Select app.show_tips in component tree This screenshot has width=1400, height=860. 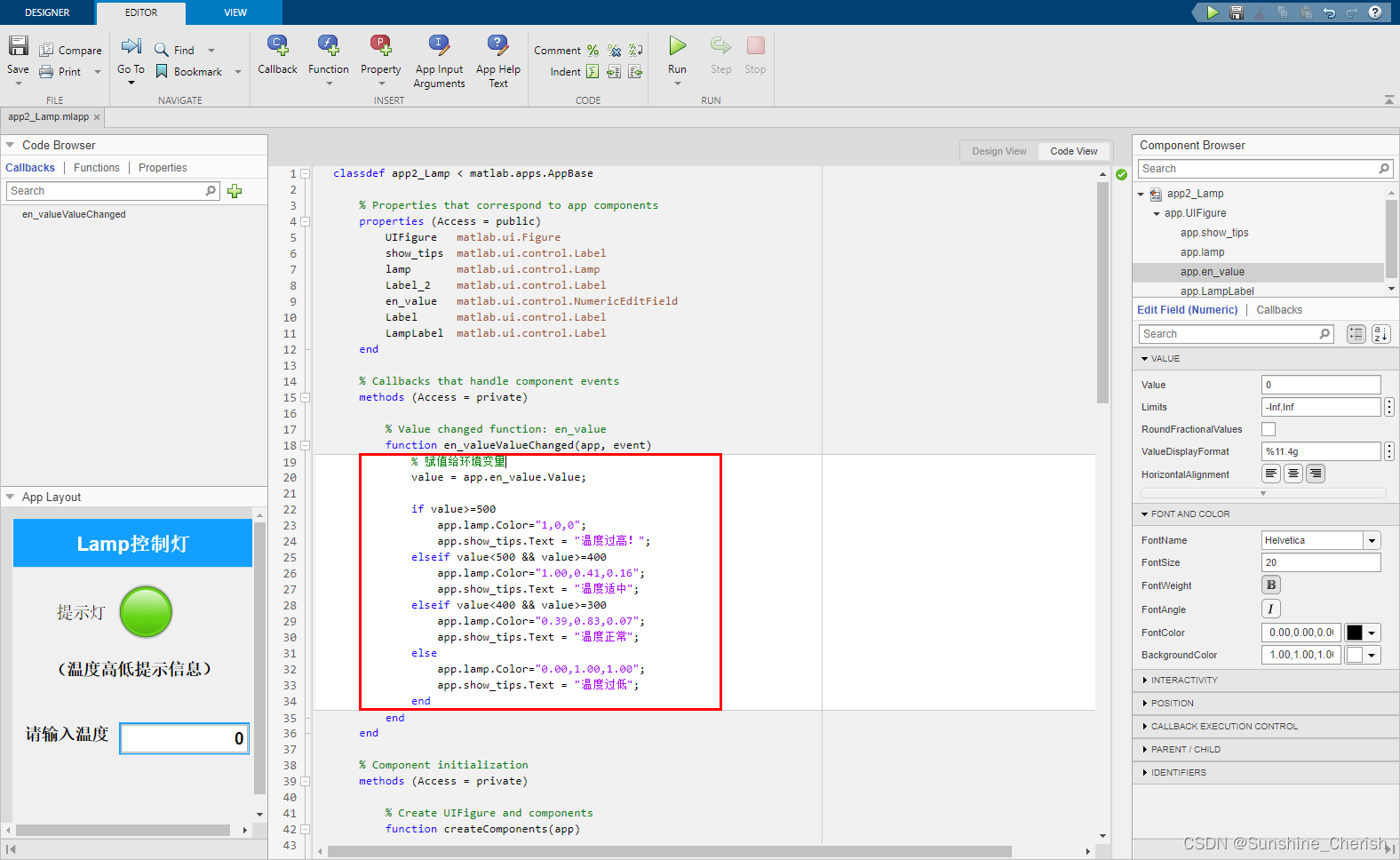[1214, 233]
